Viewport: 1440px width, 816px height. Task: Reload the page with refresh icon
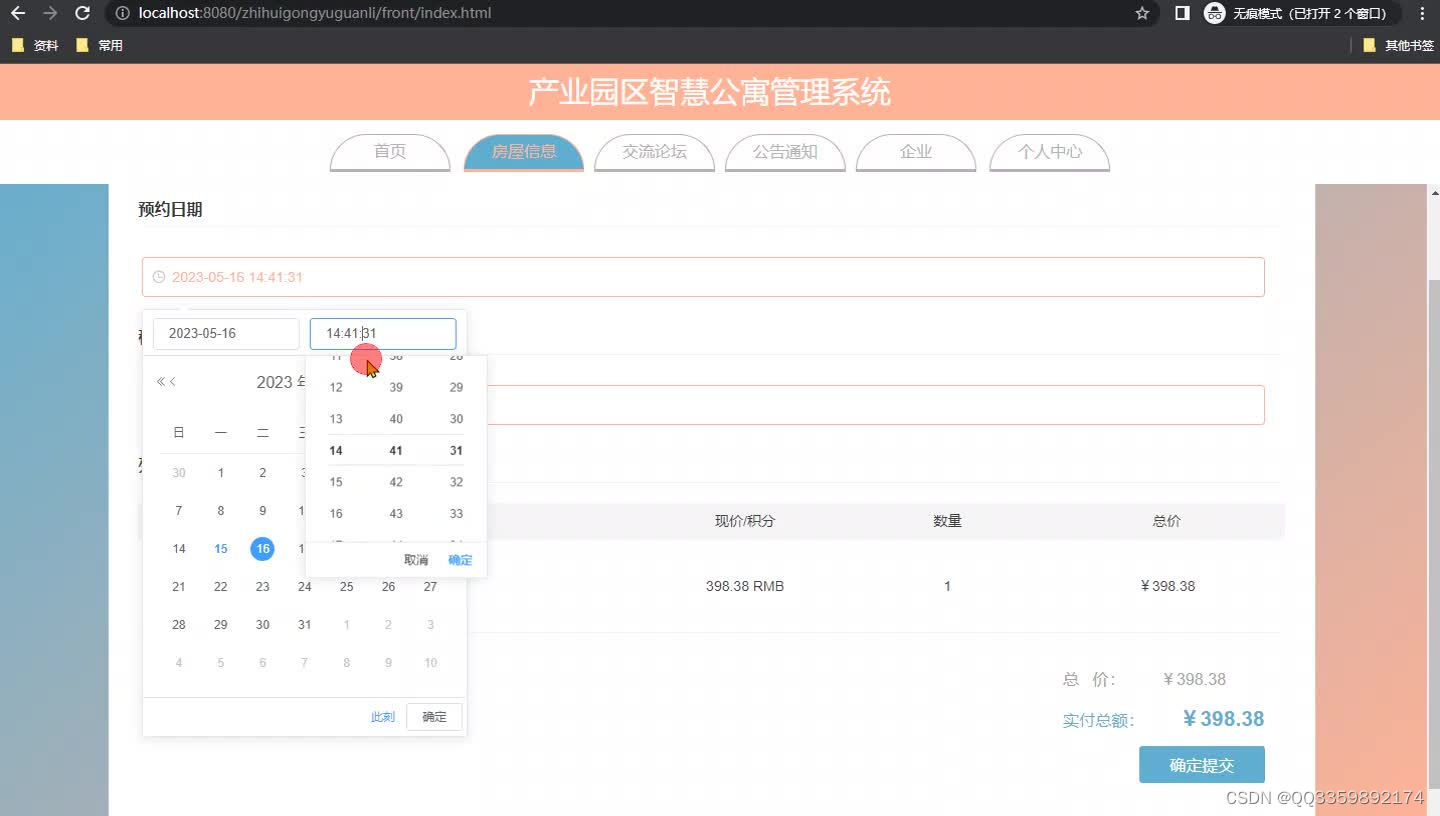[x=83, y=13]
